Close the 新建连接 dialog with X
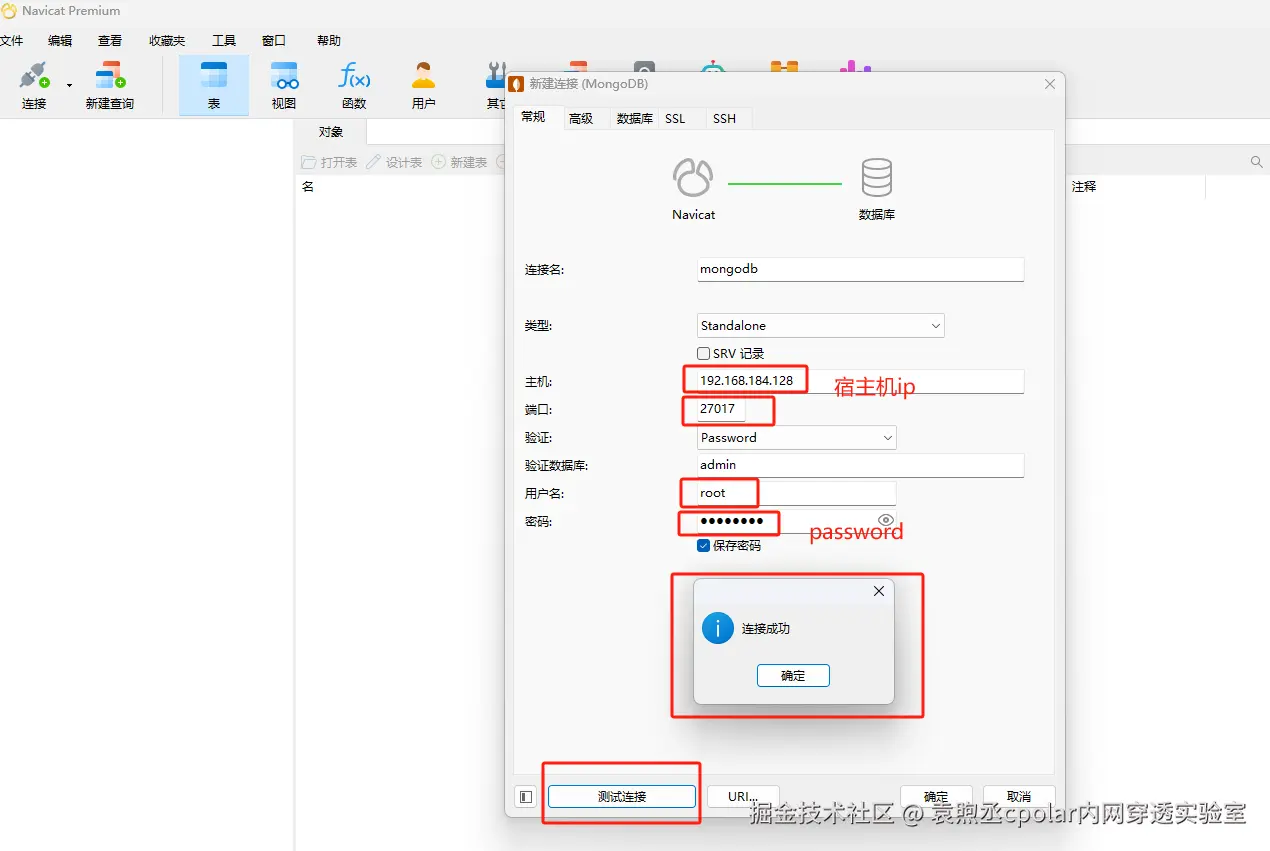 (x=1050, y=84)
